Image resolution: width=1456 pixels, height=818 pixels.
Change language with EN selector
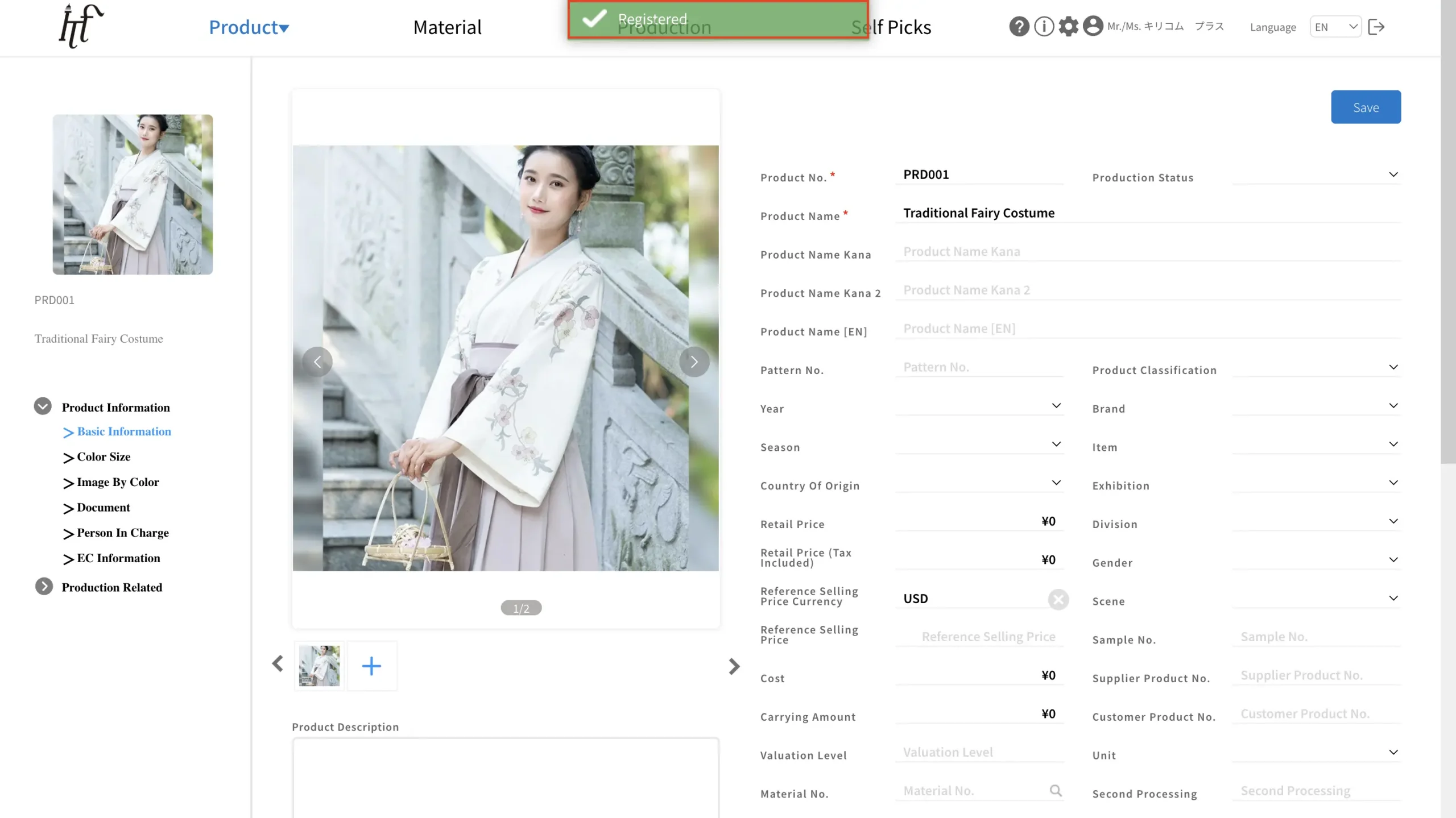point(1335,27)
